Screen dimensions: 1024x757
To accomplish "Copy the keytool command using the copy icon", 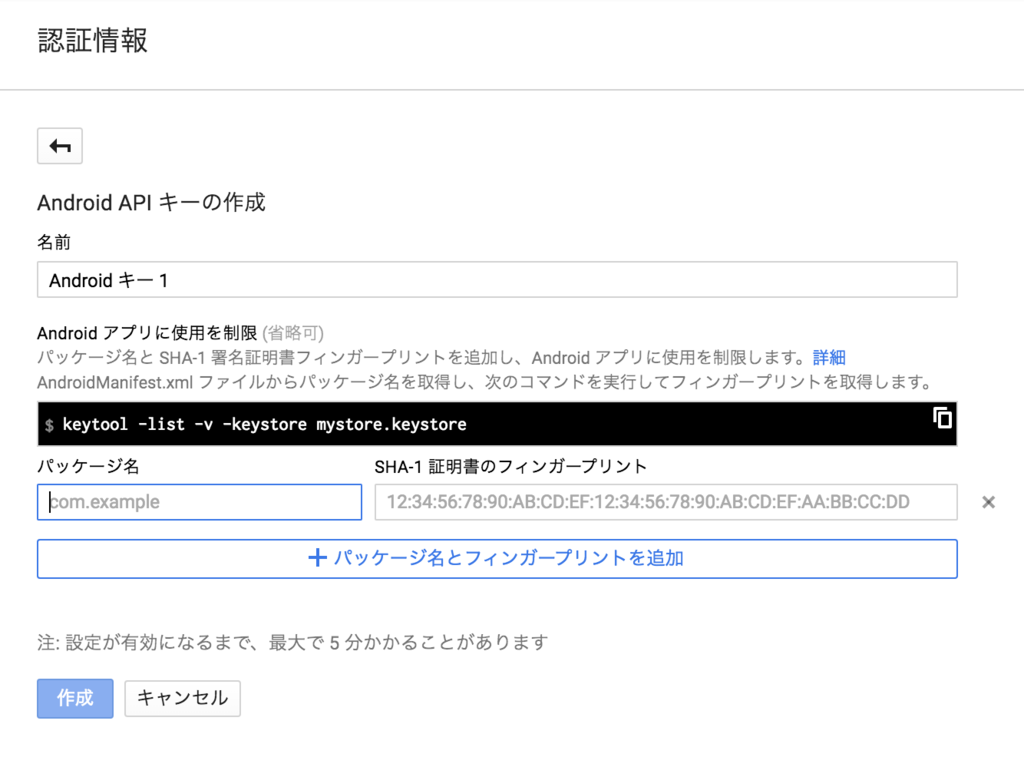I will point(941,420).
